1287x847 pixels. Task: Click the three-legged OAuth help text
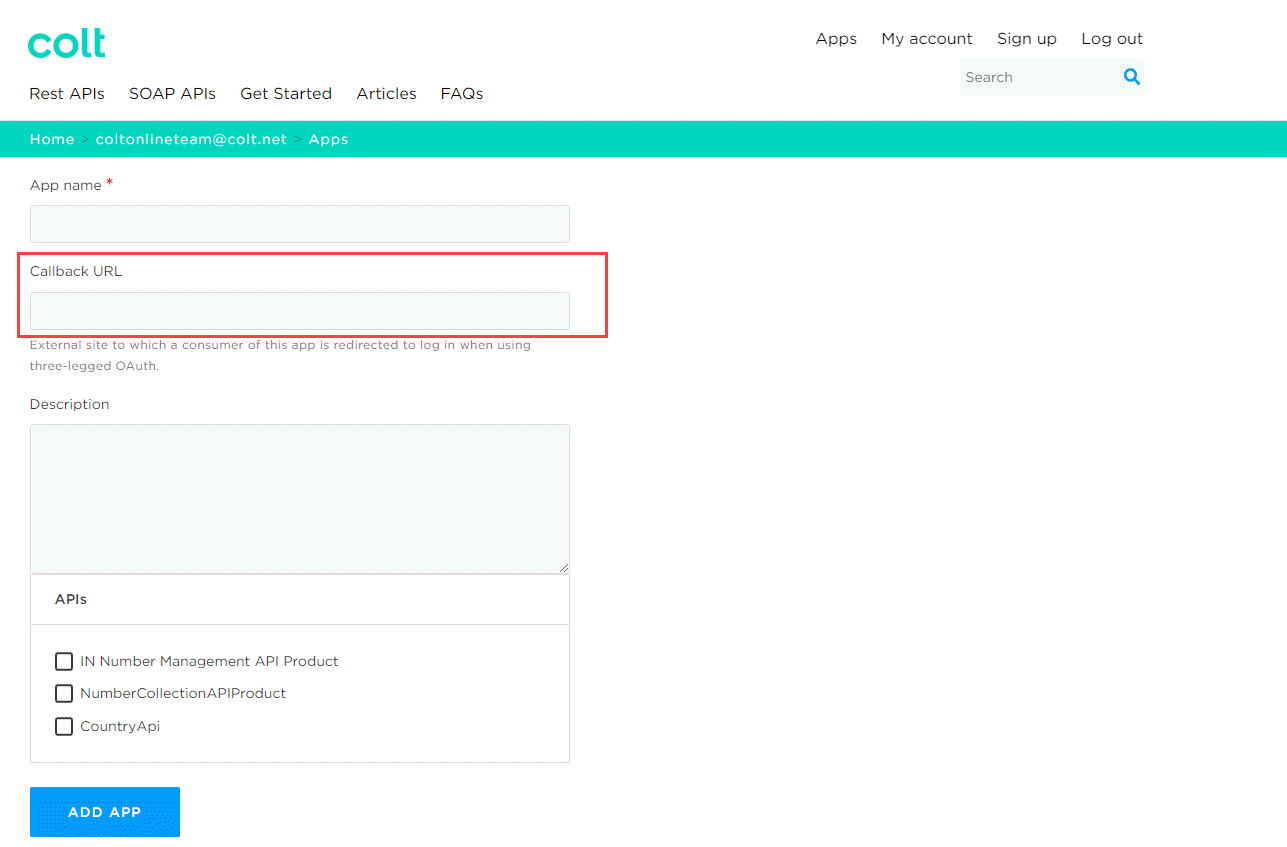[280, 355]
